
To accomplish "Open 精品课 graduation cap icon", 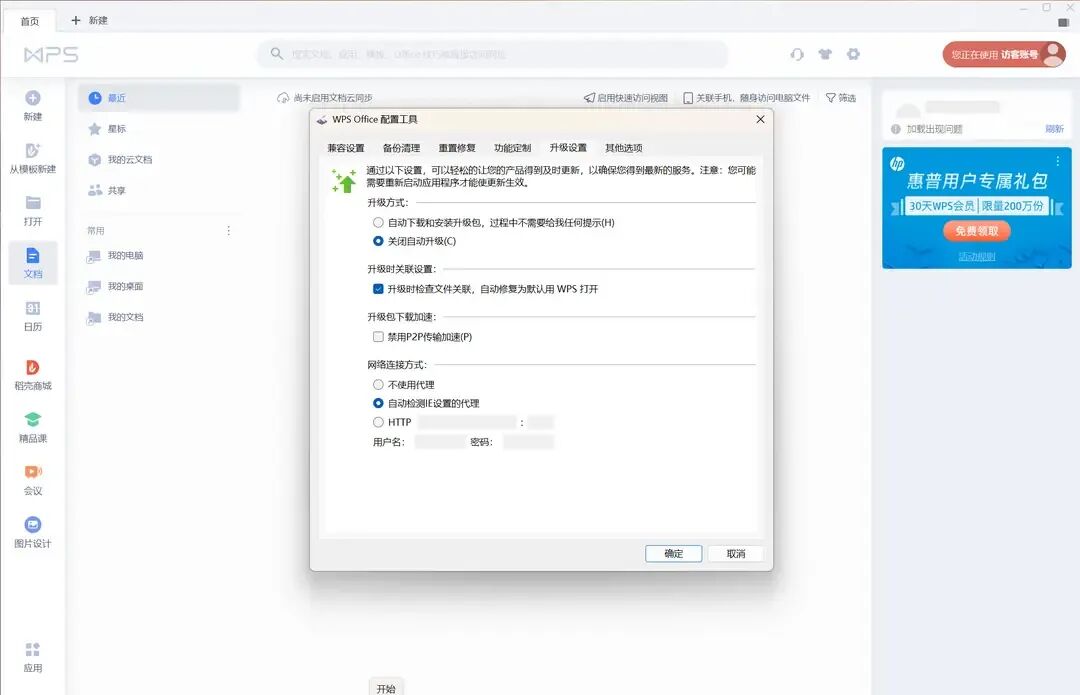I will pyautogui.click(x=32, y=419).
